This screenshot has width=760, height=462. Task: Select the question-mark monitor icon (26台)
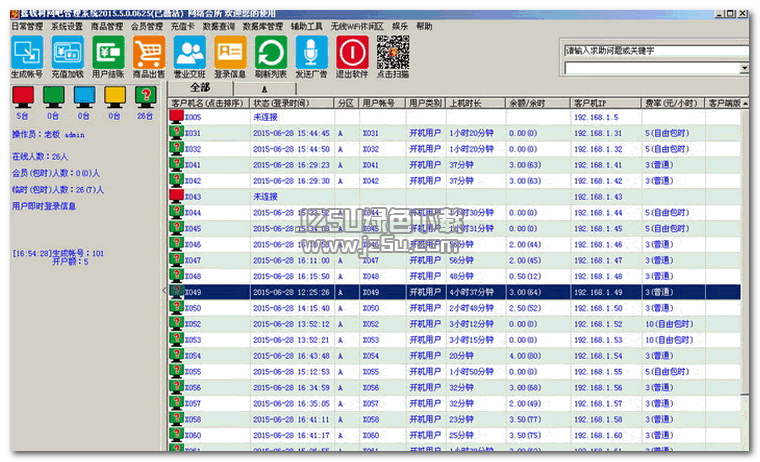click(145, 97)
